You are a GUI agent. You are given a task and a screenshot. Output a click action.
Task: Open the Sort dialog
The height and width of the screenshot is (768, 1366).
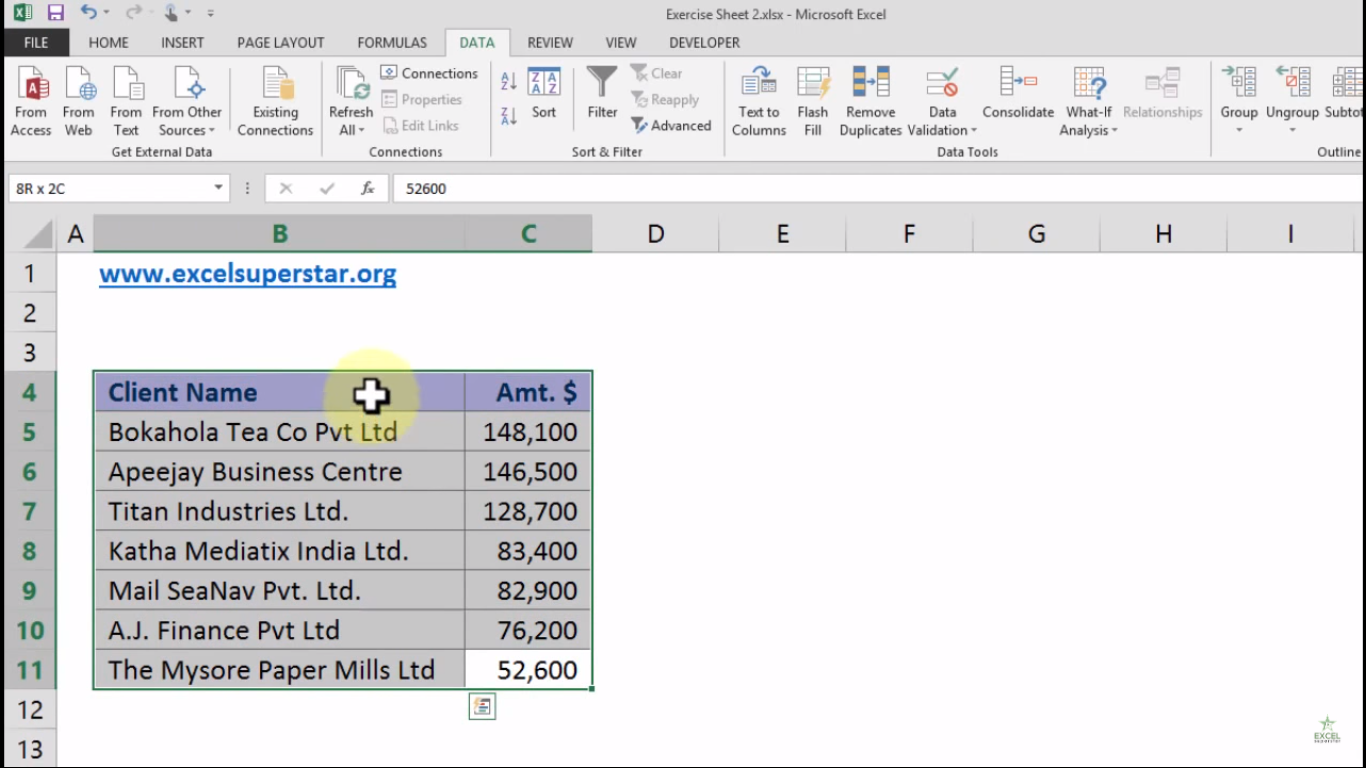(x=544, y=94)
